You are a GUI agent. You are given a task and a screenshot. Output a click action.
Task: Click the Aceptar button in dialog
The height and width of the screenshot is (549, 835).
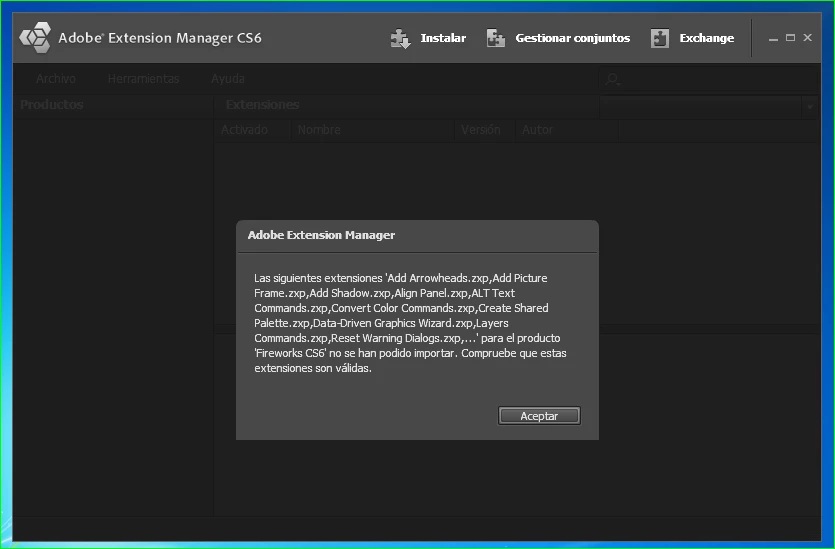click(539, 416)
